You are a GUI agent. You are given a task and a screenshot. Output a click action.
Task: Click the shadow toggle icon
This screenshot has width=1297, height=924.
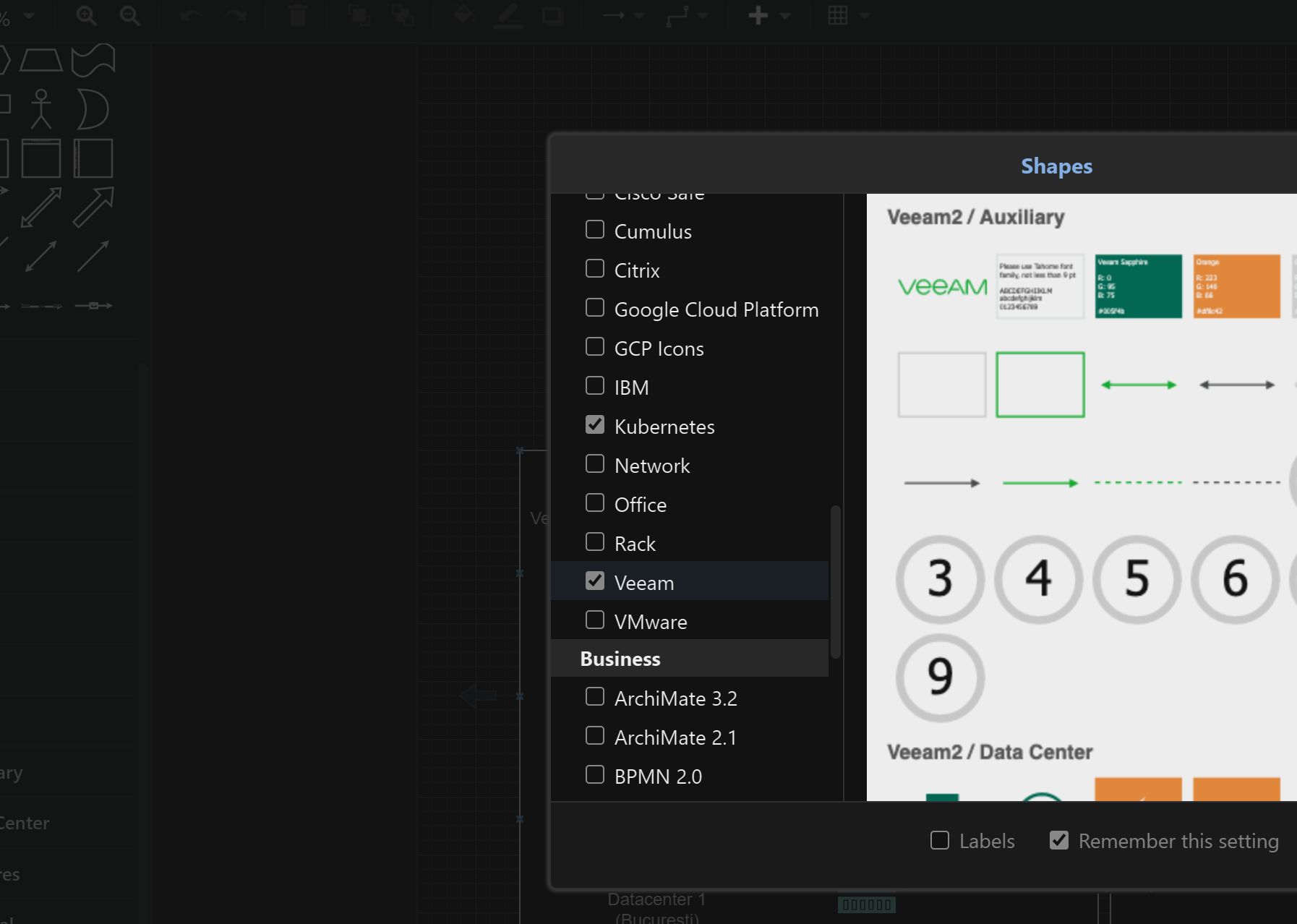[x=552, y=16]
